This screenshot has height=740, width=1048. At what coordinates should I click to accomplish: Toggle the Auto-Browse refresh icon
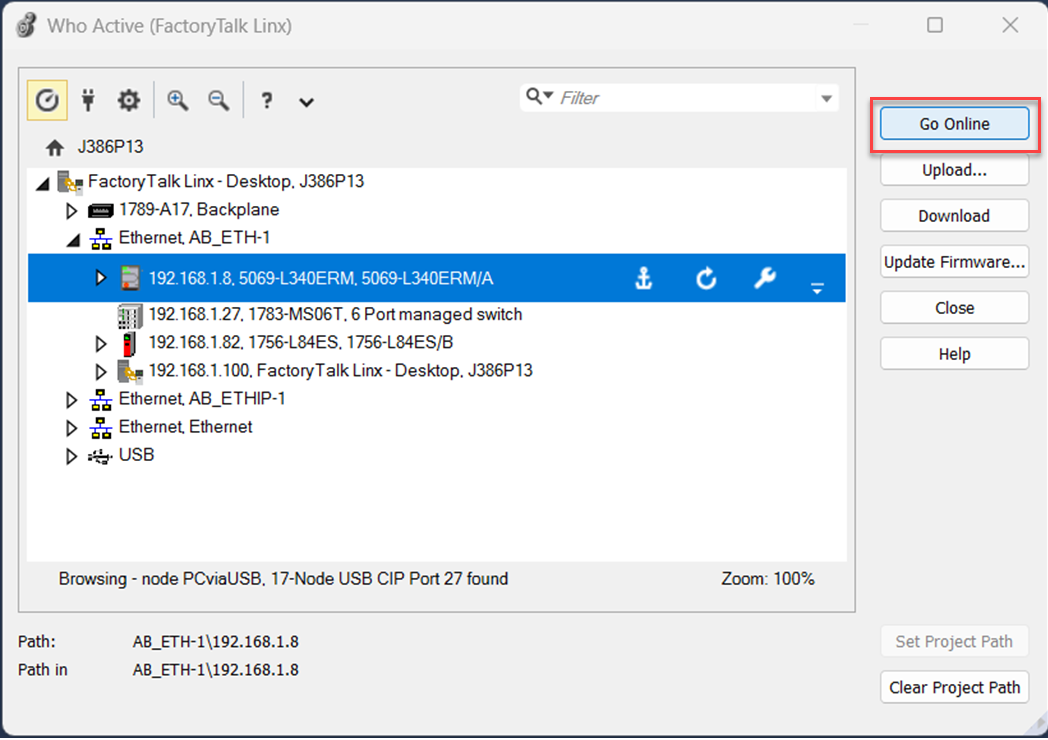coord(46,100)
